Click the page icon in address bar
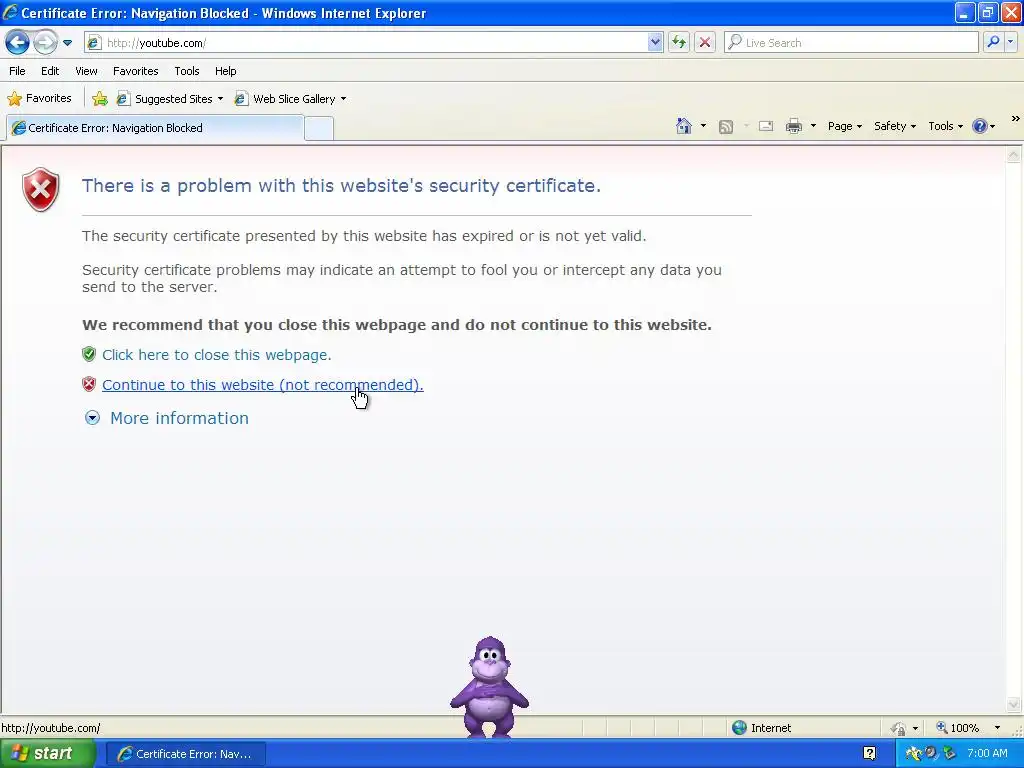 pyautogui.click(x=94, y=42)
